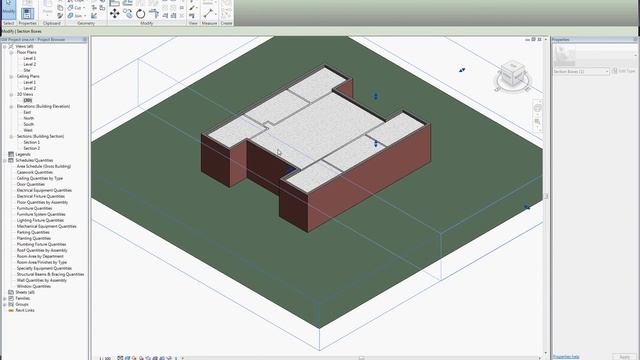Click the Properties help link
The image size is (640, 360).
566,357
